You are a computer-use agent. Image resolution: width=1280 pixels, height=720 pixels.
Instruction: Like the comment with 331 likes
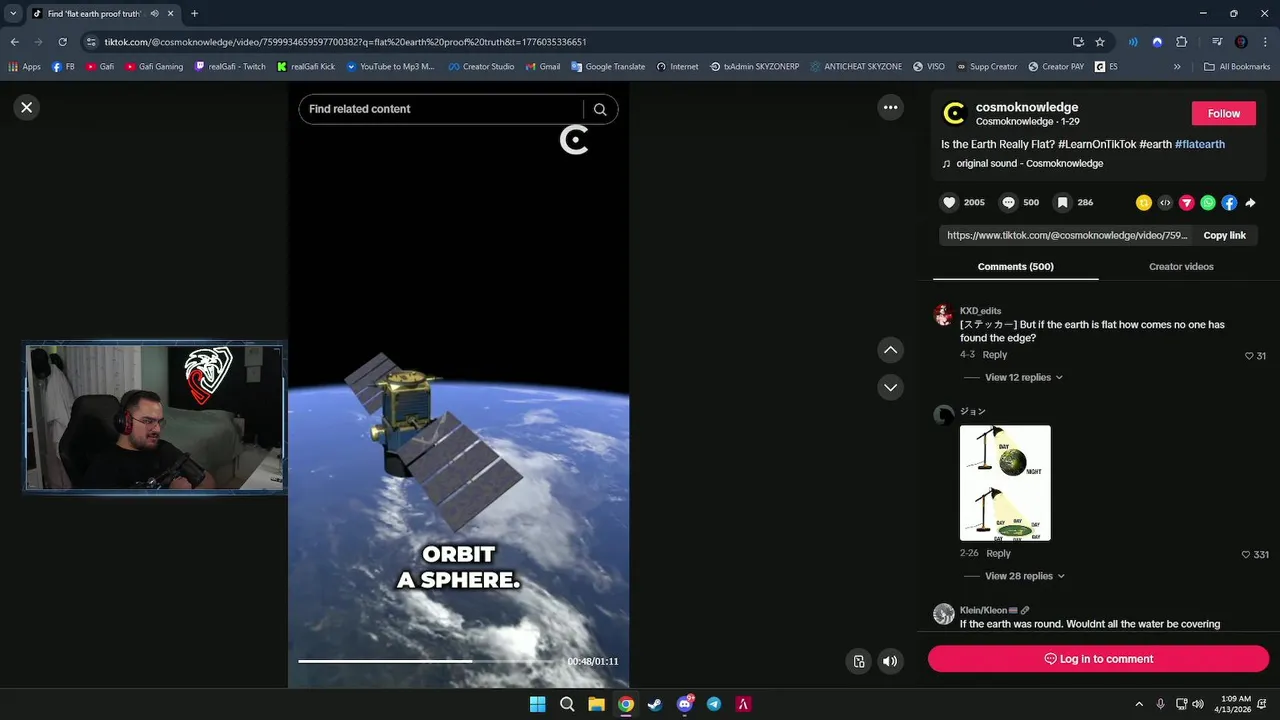[1246, 554]
